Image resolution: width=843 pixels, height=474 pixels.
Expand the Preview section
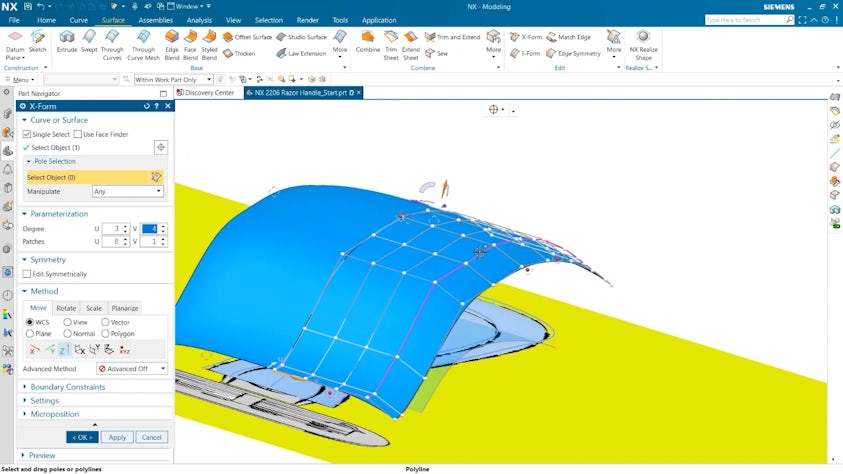point(41,455)
